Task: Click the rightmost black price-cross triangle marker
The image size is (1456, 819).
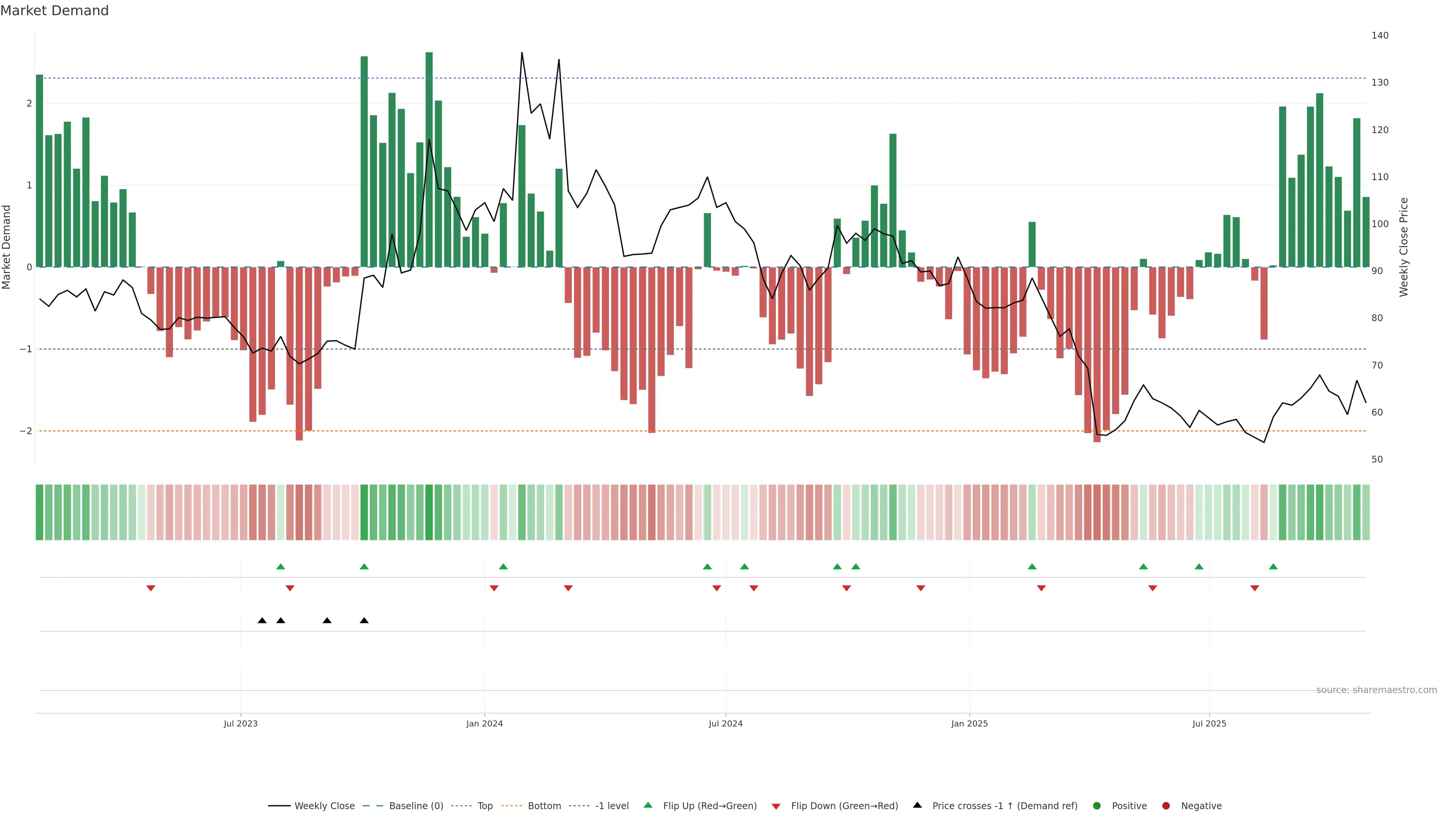Action: (x=364, y=621)
